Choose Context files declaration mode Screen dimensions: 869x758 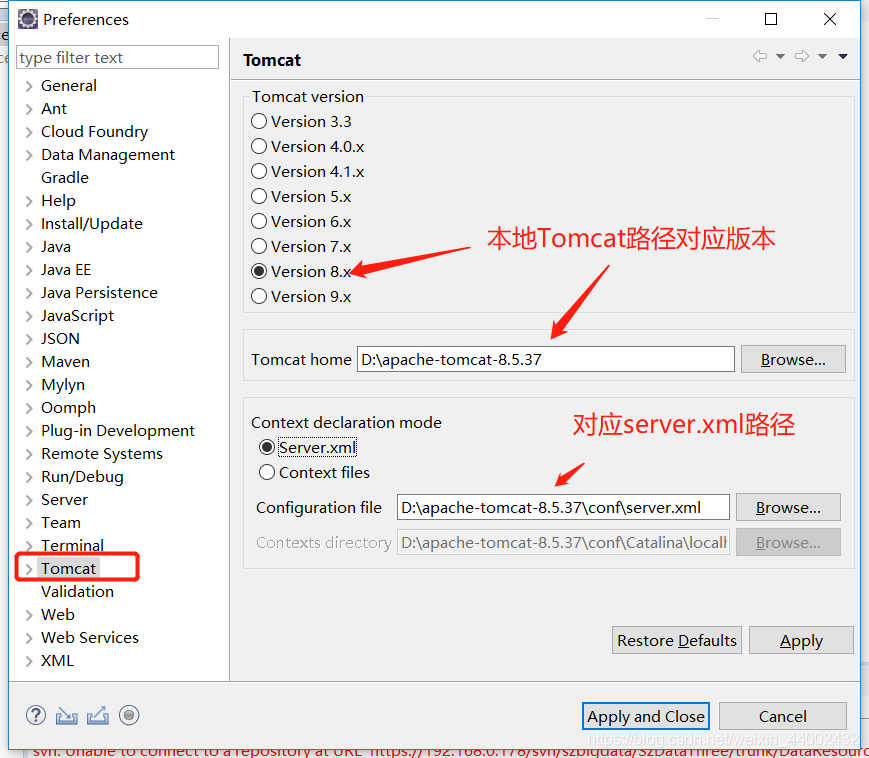coord(267,472)
